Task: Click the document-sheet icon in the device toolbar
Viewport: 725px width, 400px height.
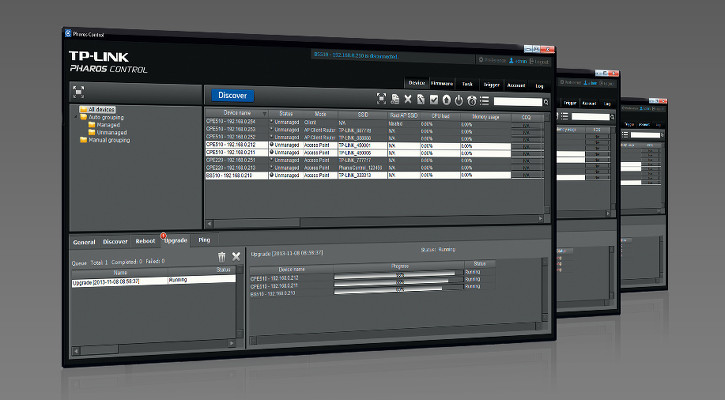Action: [395, 98]
